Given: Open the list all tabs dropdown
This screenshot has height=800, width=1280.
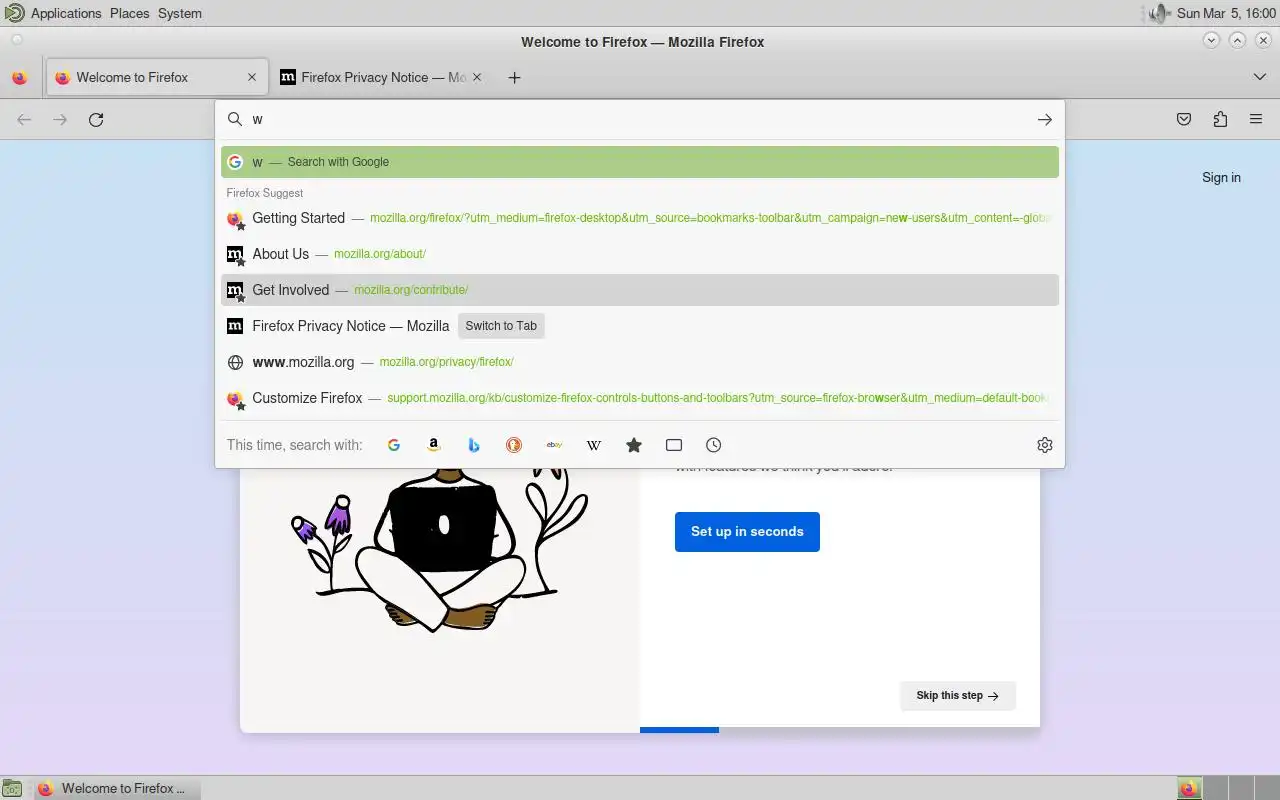Looking at the screenshot, I should click(1260, 78).
